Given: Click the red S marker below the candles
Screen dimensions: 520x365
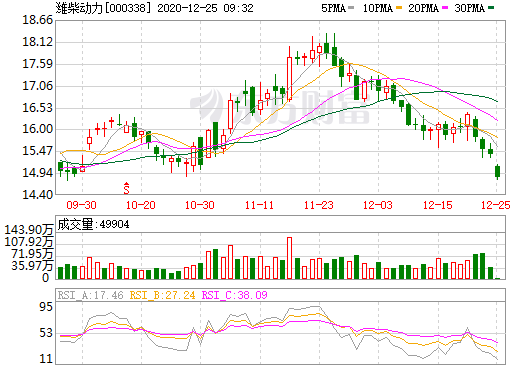Looking at the screenshot, I should (x=126, y=188).
